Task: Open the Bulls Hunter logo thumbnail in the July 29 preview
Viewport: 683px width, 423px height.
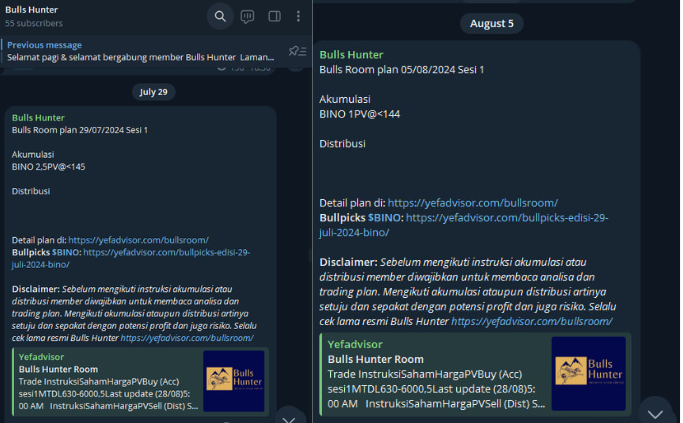Action: pyautogui.click(x=234, y=381)
